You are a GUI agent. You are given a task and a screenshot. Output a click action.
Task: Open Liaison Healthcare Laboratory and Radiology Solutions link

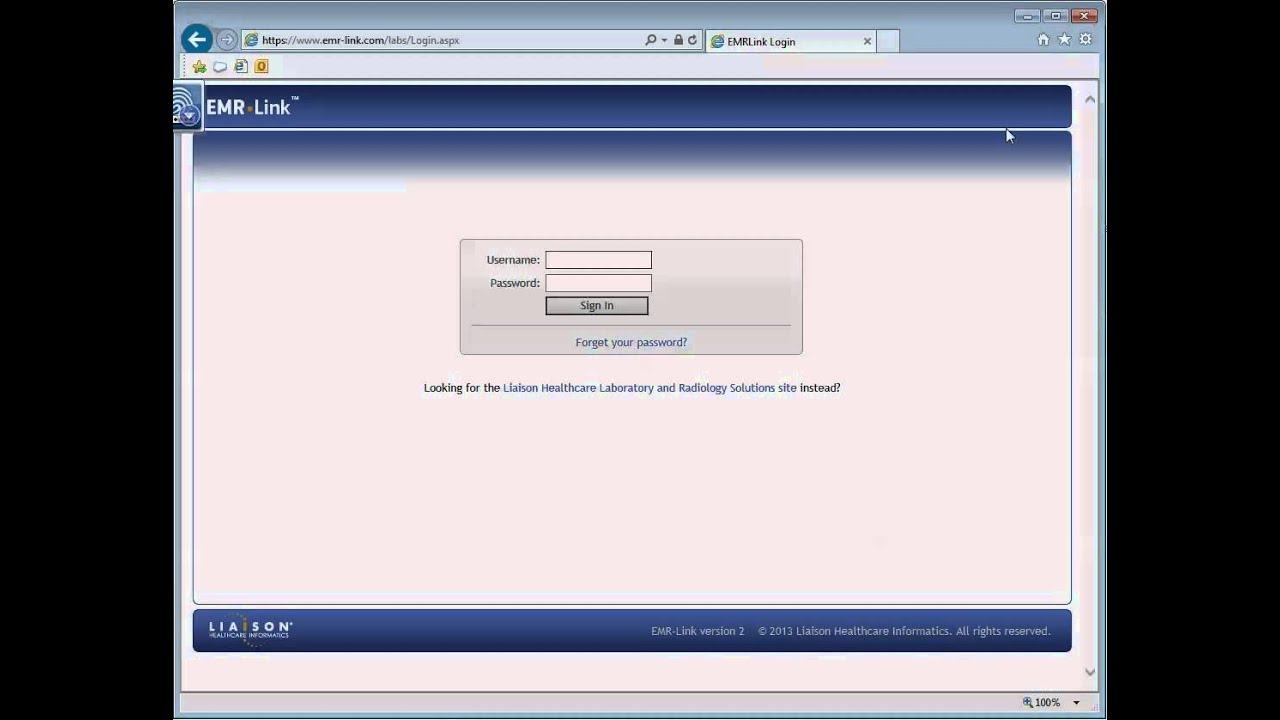point(650,388)
